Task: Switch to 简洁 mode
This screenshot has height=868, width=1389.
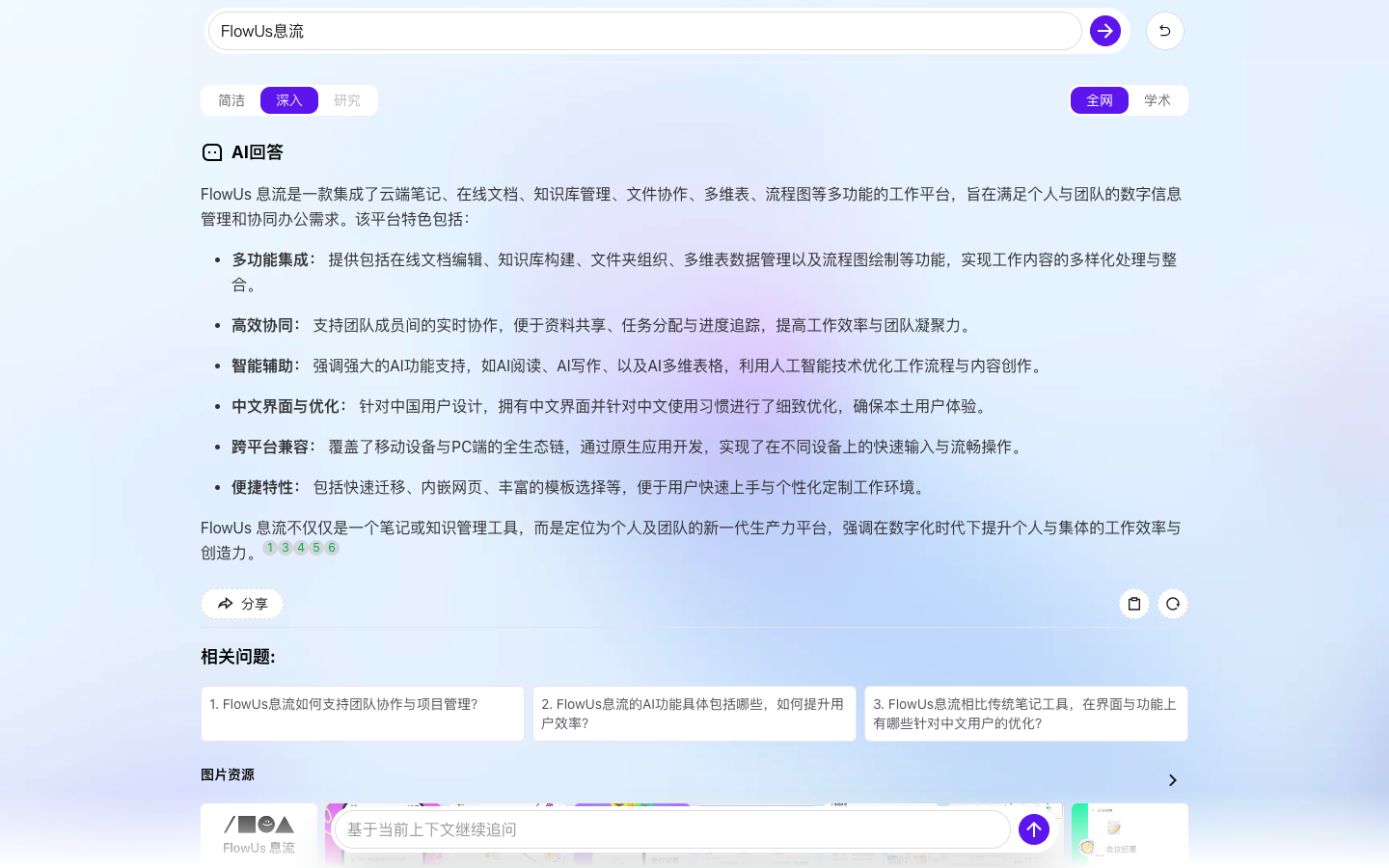Action: tap(231, 100)
